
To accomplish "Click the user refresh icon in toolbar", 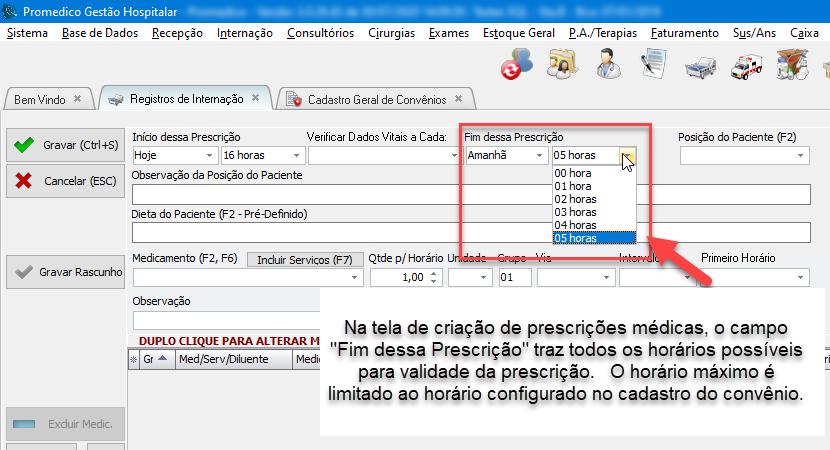I will click(x=517, y=65).
